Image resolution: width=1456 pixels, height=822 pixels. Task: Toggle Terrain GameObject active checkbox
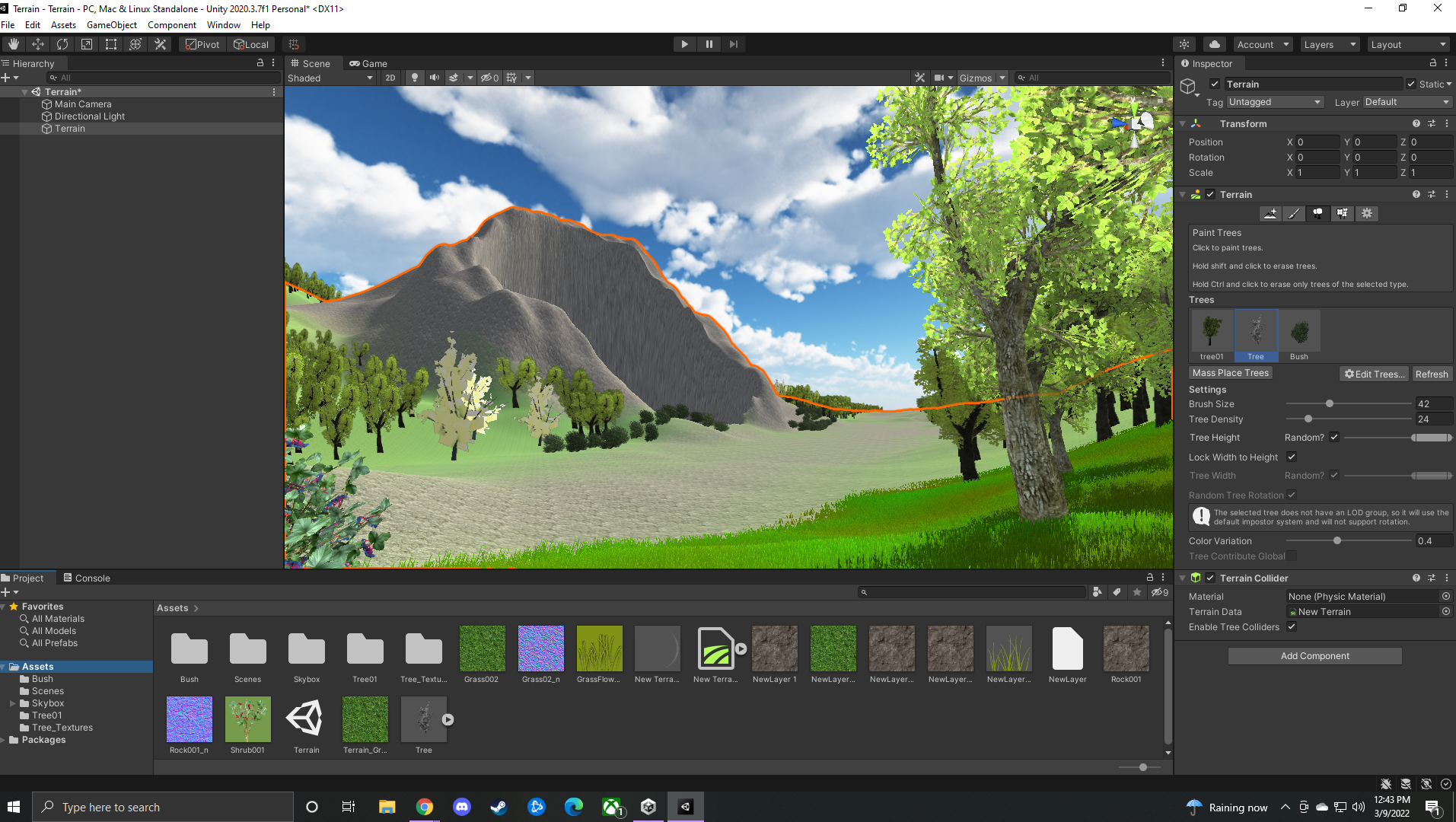[x=1215, y=84]
